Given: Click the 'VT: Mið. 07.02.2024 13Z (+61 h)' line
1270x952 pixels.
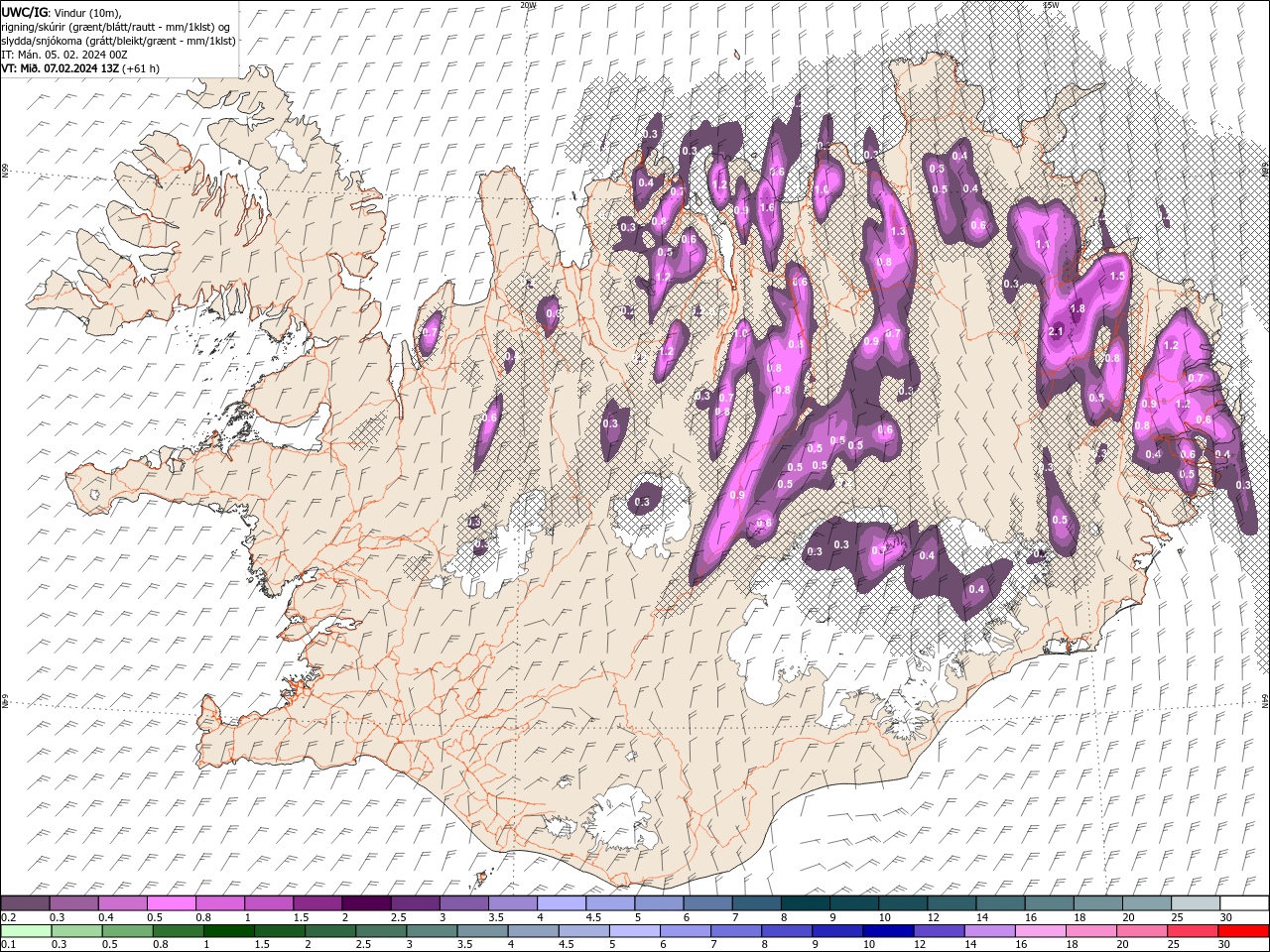Looking at the screenshot, I should tap(80, 68).
